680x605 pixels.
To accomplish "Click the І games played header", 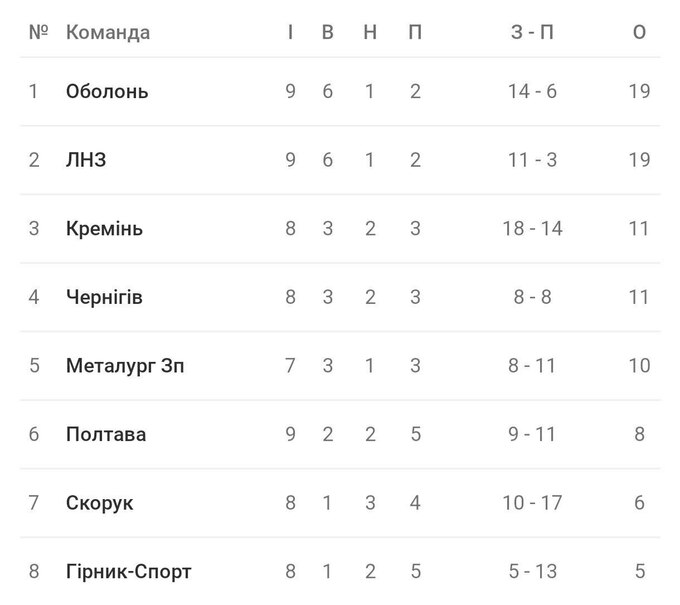I will 290,32.
